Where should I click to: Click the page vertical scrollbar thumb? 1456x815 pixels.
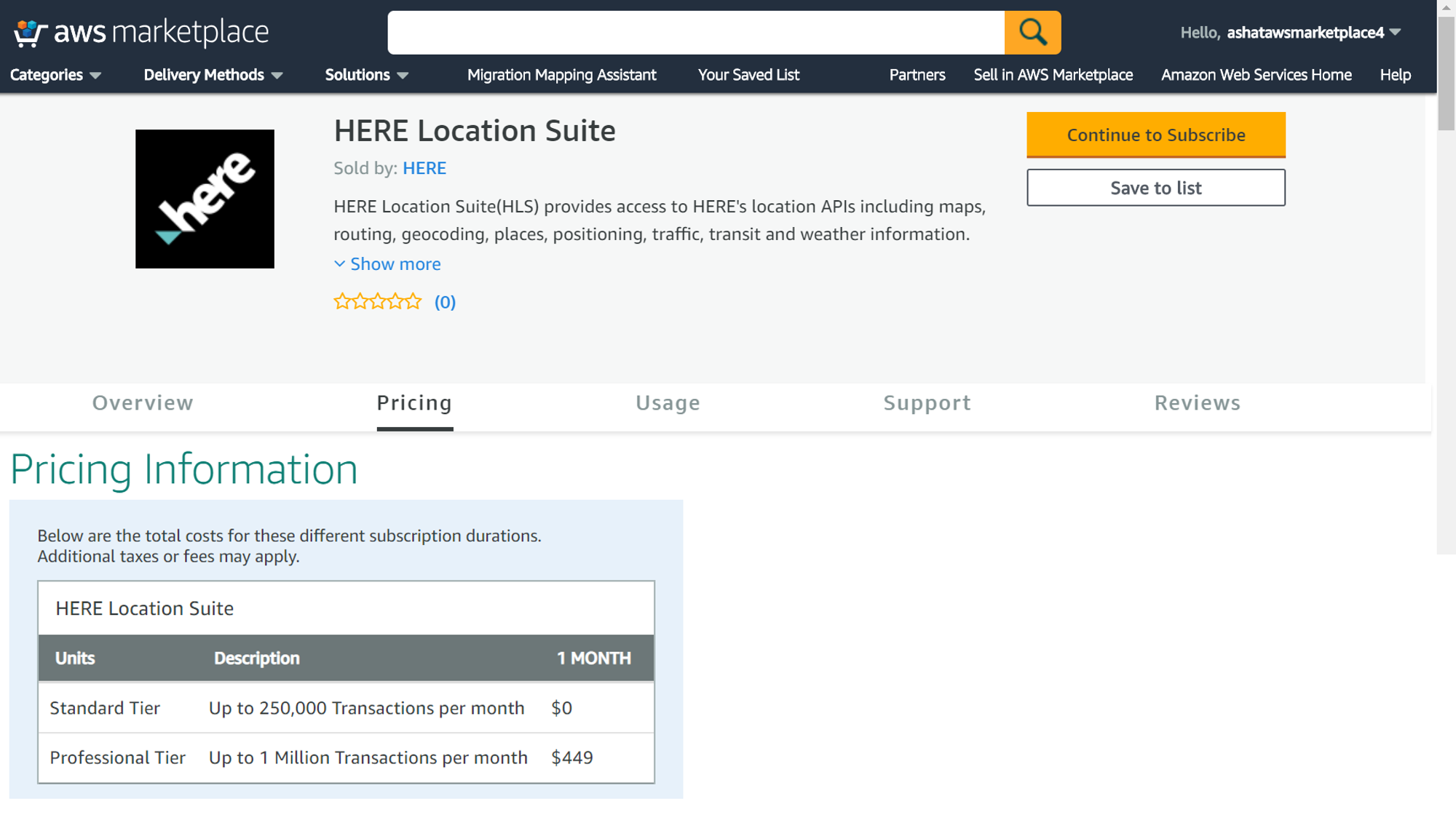tap(1447, 73)
